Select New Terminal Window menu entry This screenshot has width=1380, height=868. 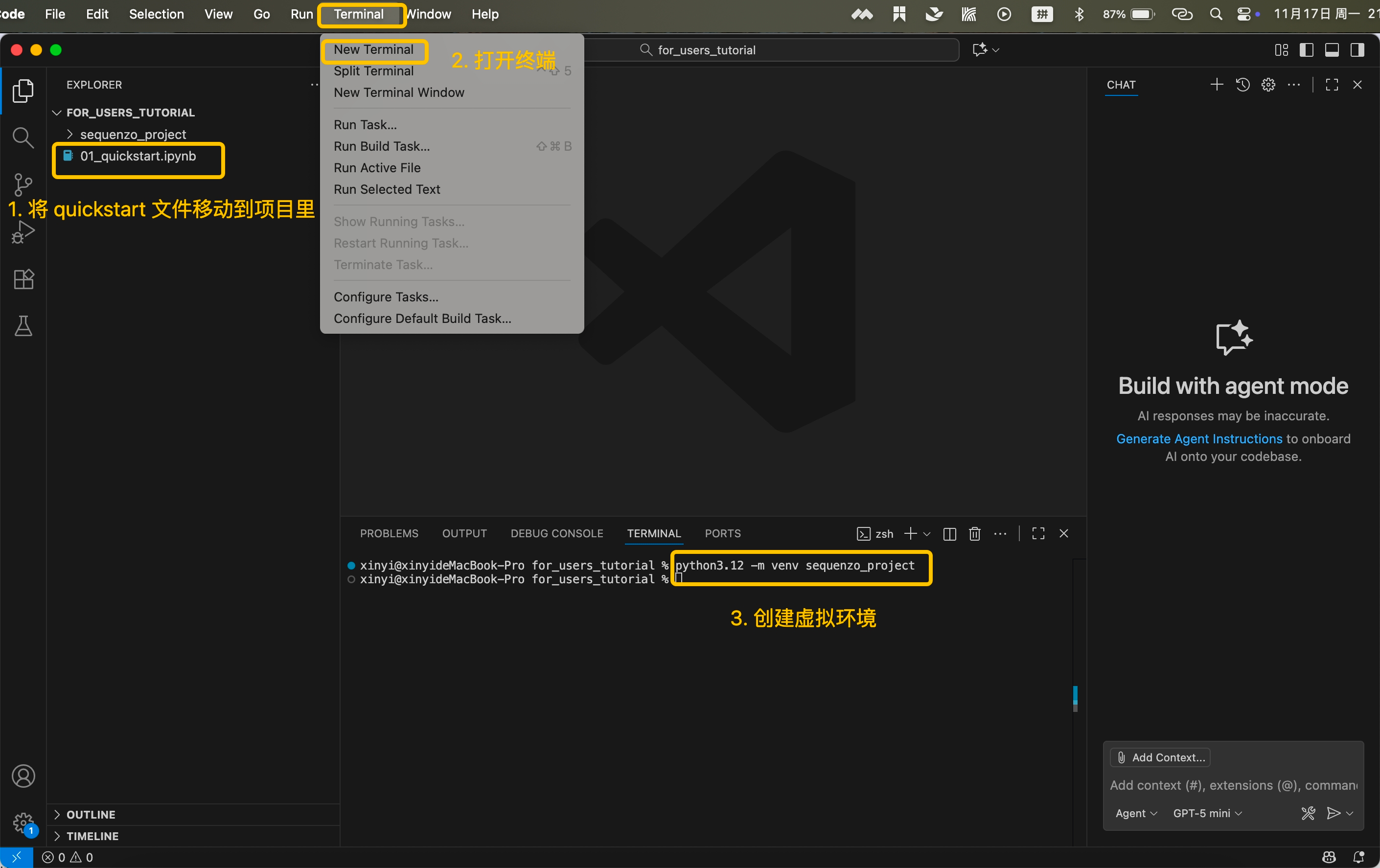[x=399, y=92]
